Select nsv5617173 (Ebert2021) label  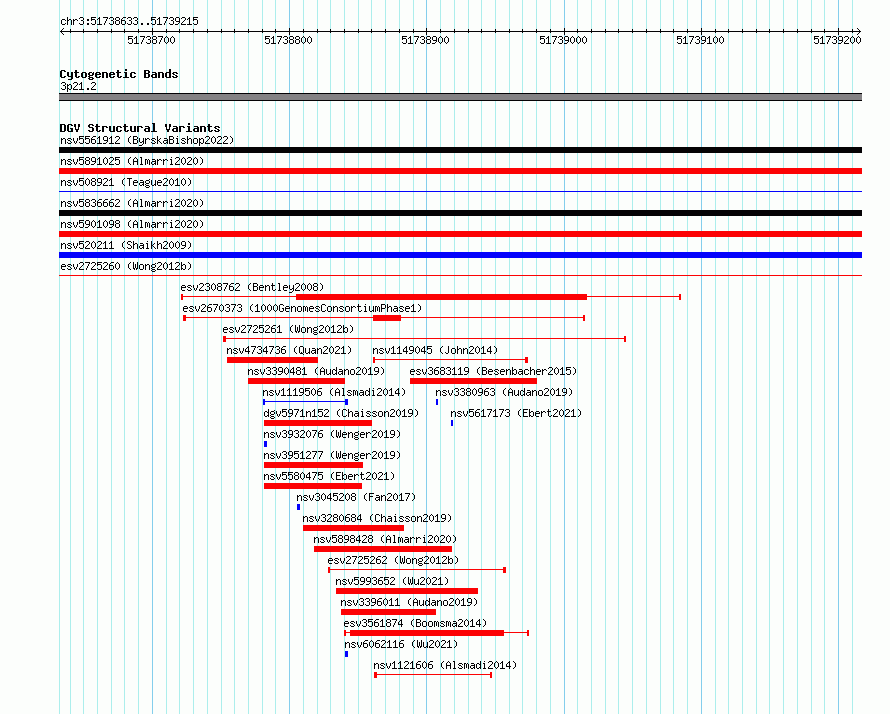pos(516,413)
